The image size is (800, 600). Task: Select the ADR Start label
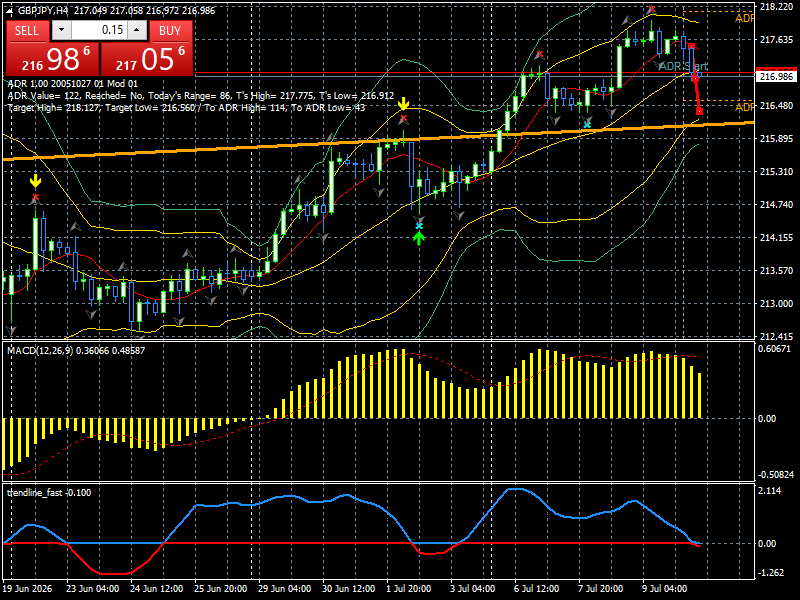click(x=683, y=66)
